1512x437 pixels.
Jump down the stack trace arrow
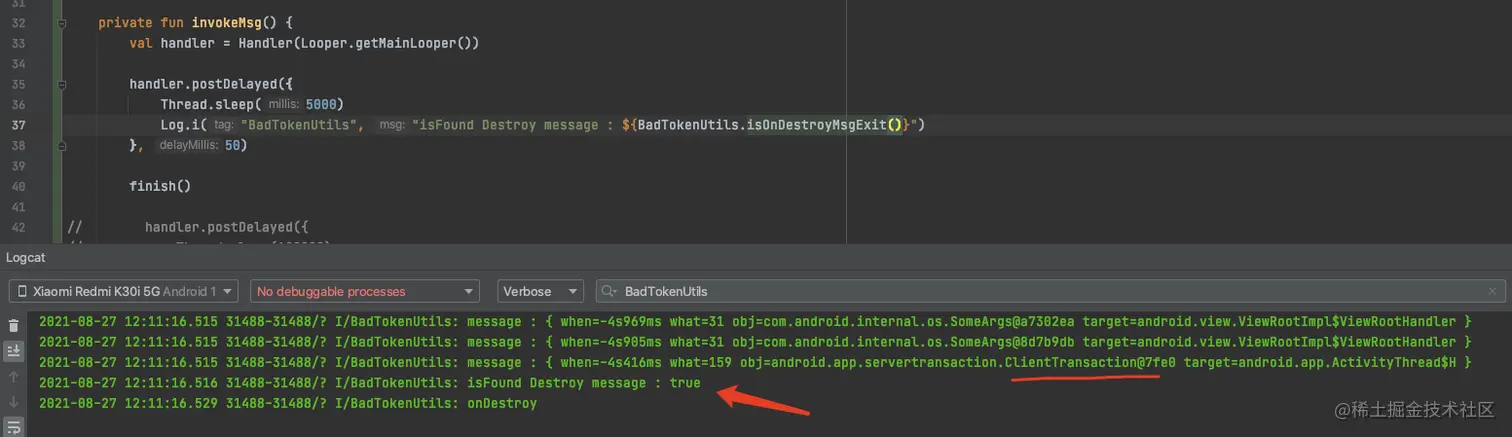click(x=13, y=401)
